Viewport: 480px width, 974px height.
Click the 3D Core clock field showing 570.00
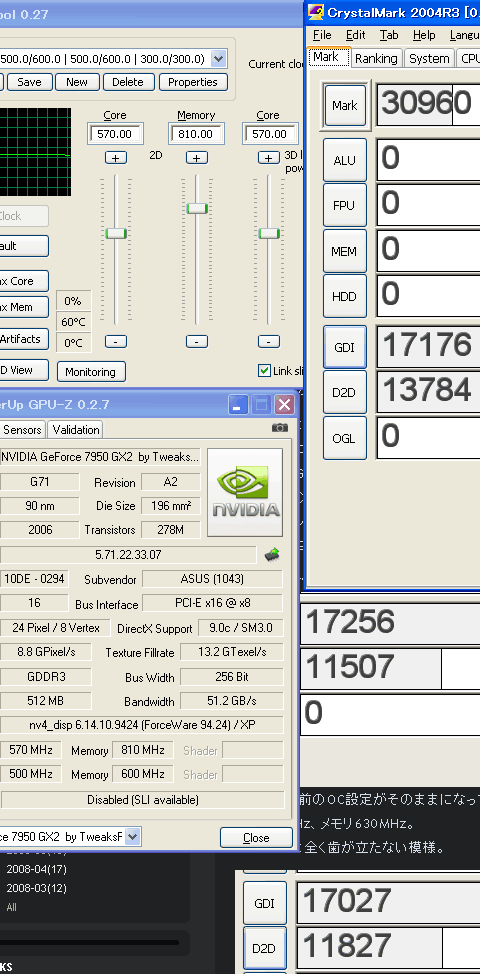click(269, 134)
